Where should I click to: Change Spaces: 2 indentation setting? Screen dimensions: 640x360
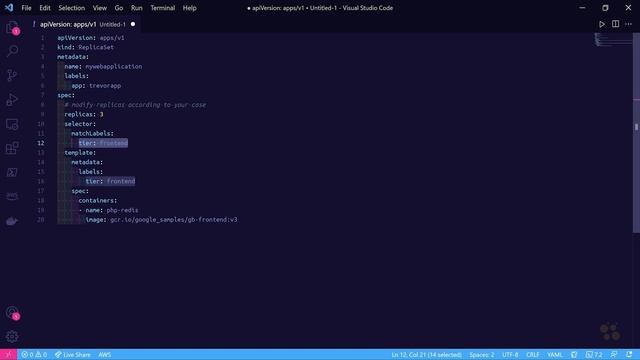[482, 354]
